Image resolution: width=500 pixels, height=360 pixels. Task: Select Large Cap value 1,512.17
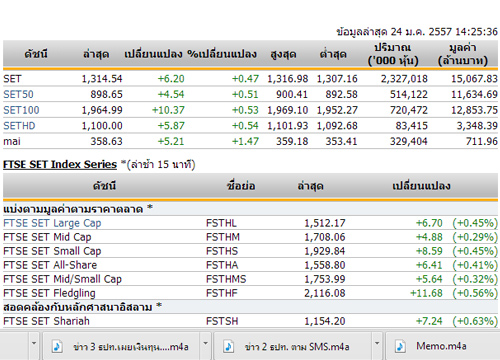325,223
